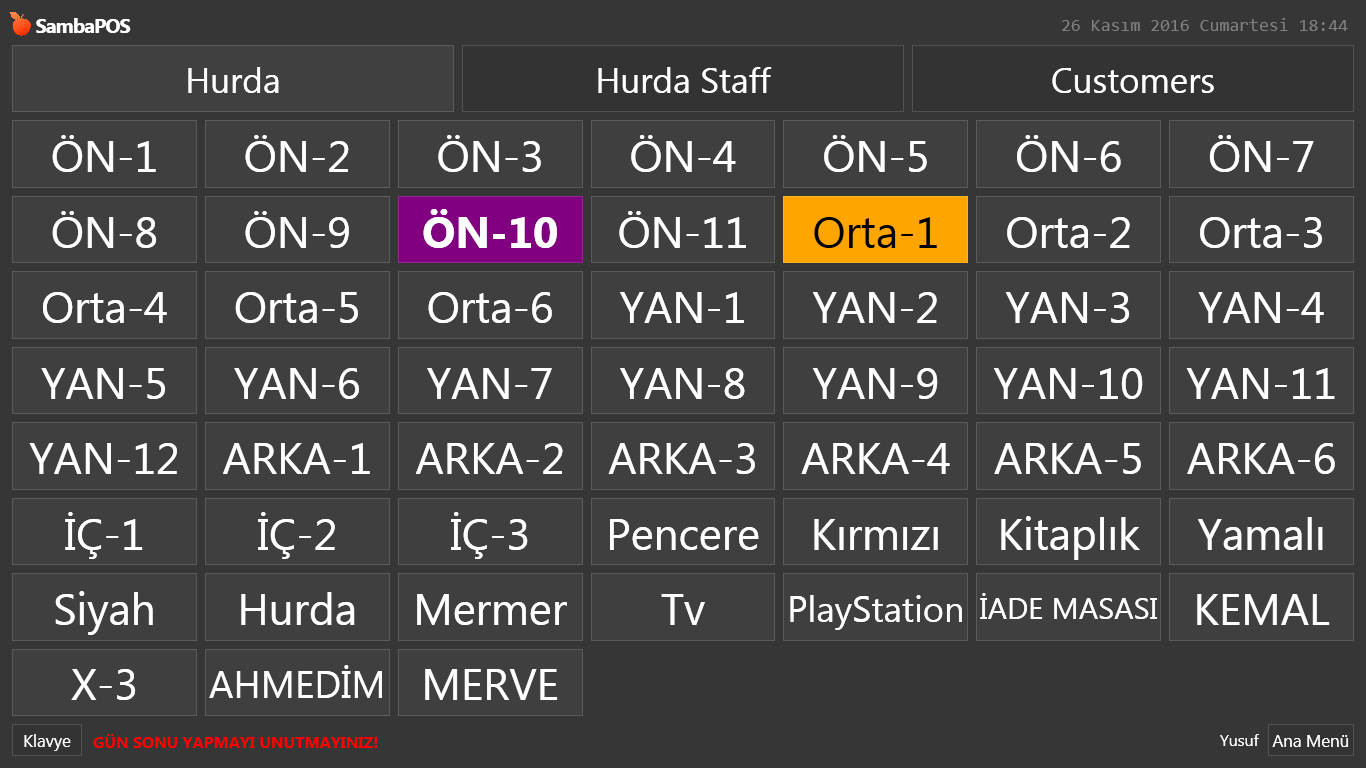The width and height of the screenshot is (1366, 768).
Task: Choose table YAN-12
Action: tap(104, 458)
